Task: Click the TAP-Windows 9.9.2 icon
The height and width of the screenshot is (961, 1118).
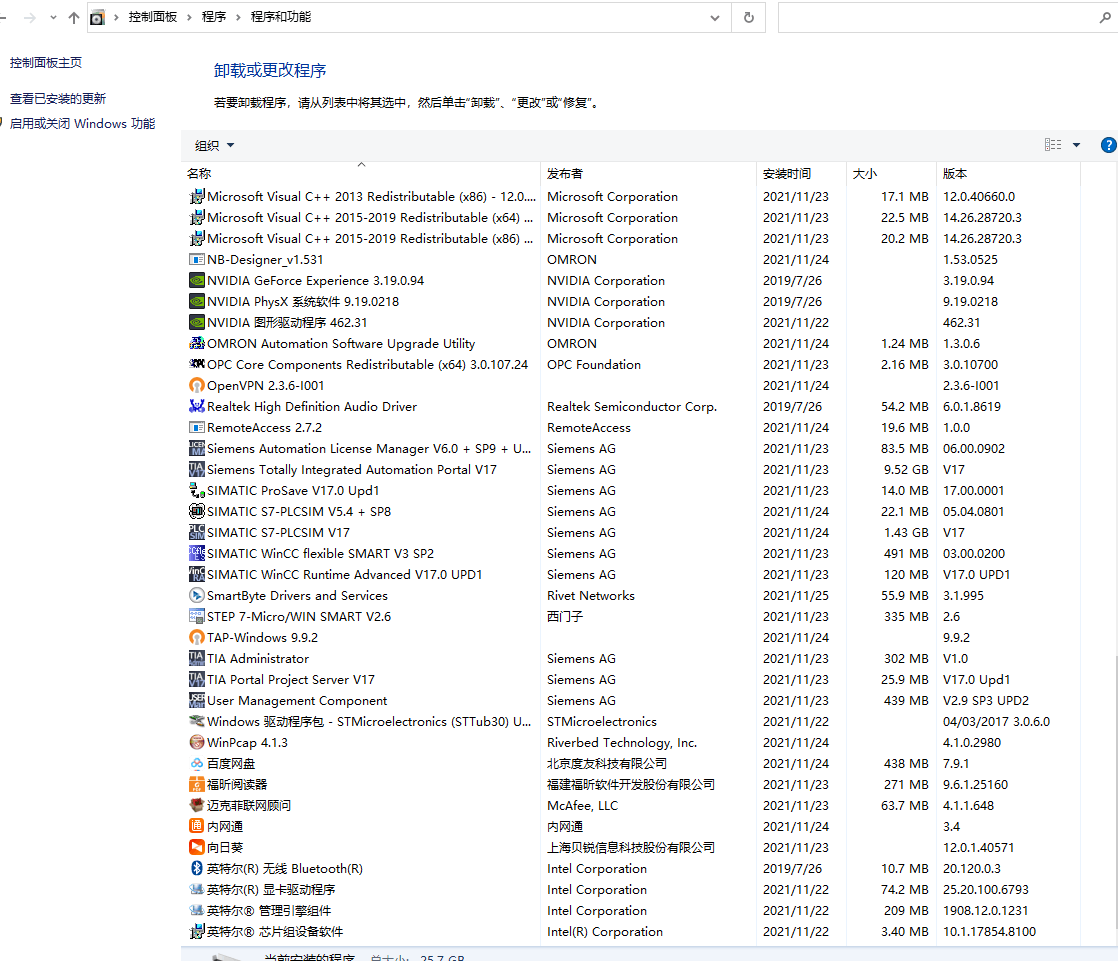Action: tap(197, 638)
